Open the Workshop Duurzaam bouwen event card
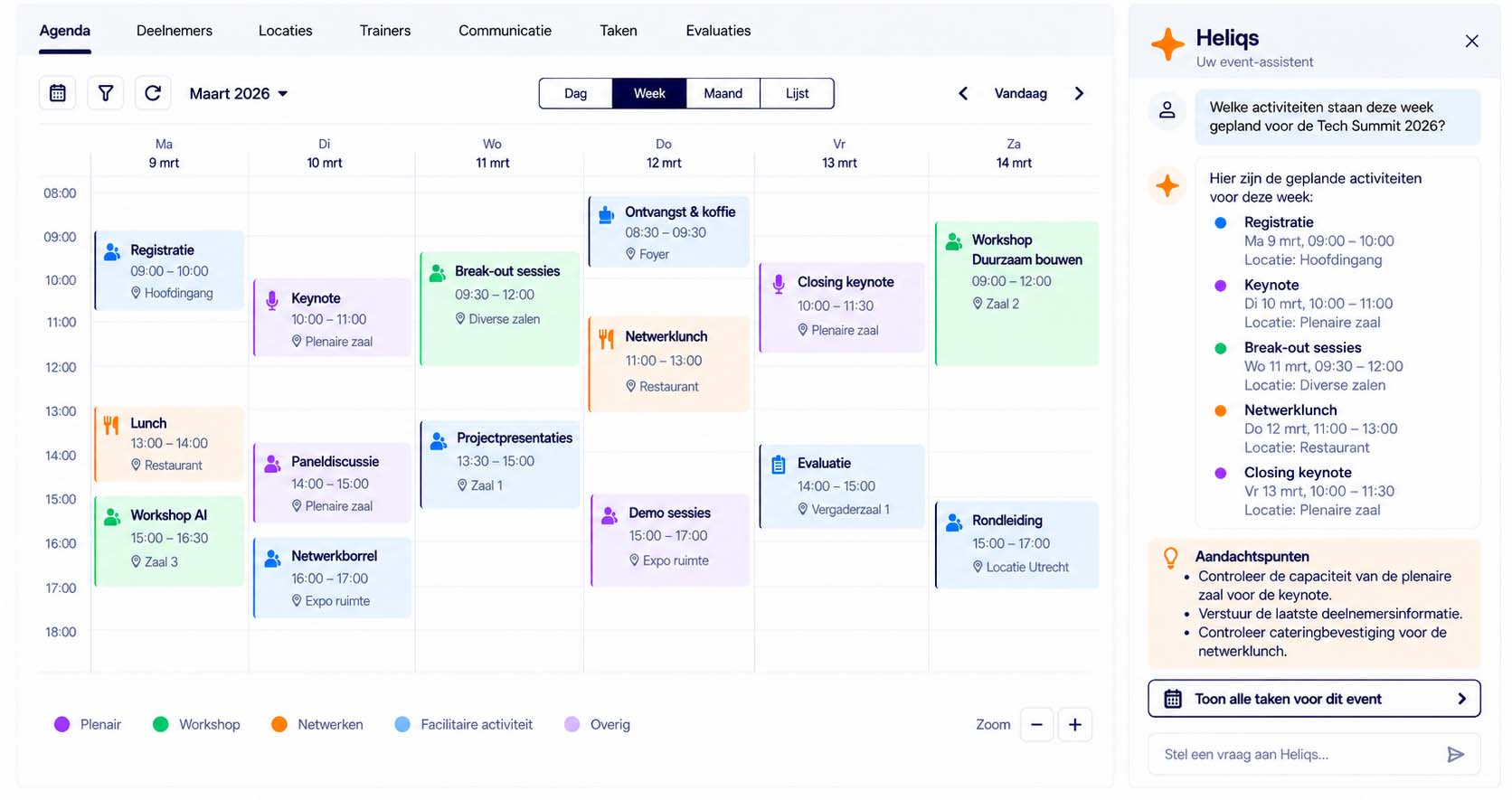The image size is (1512, 800). [1017, 294]
